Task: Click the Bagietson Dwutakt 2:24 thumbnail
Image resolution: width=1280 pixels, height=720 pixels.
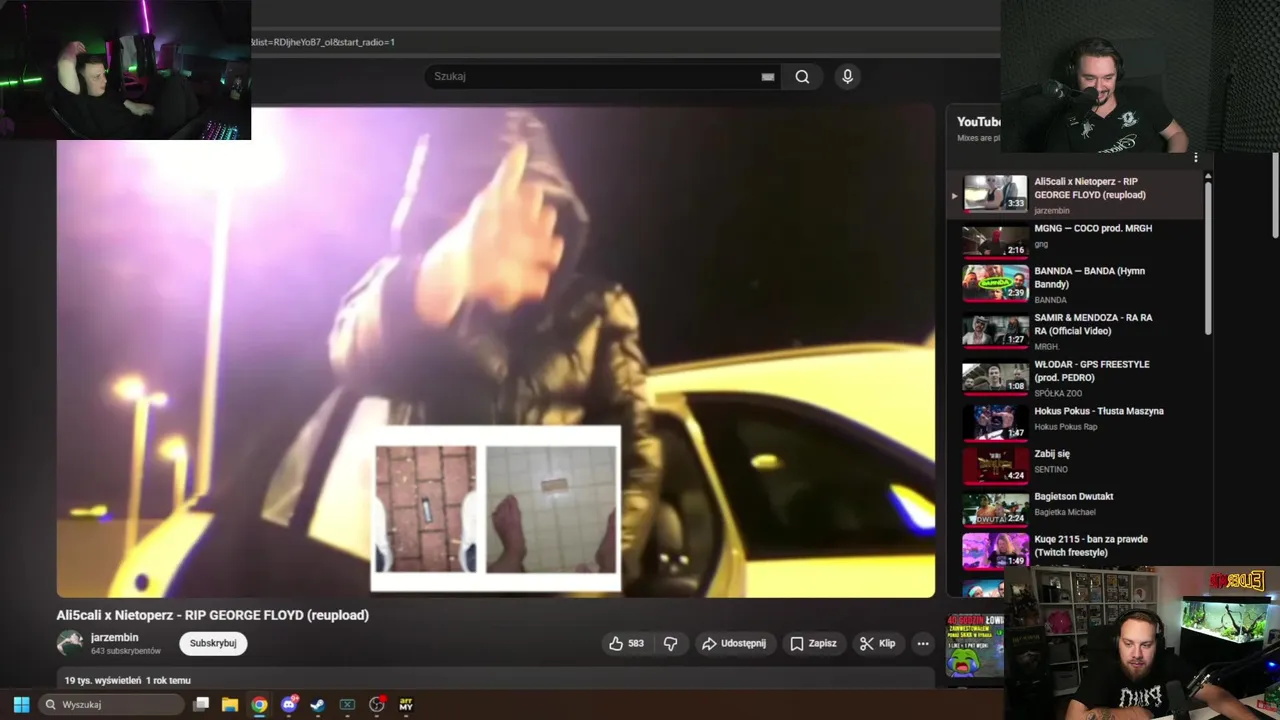Action: coord(995,508)
